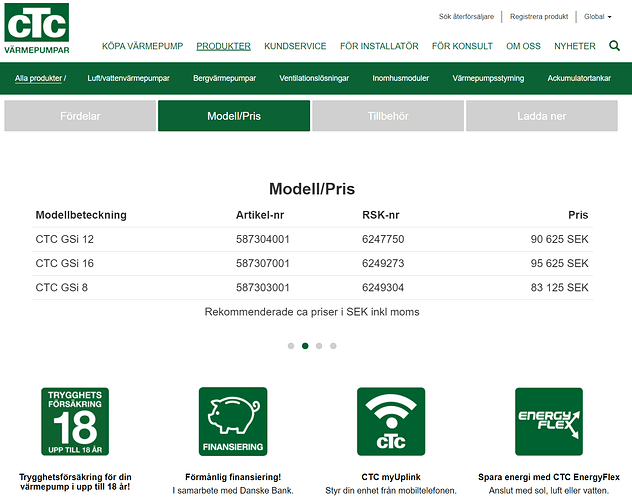Select the Modell/Pris tab

pyautogui.click(x=234, y=116)
